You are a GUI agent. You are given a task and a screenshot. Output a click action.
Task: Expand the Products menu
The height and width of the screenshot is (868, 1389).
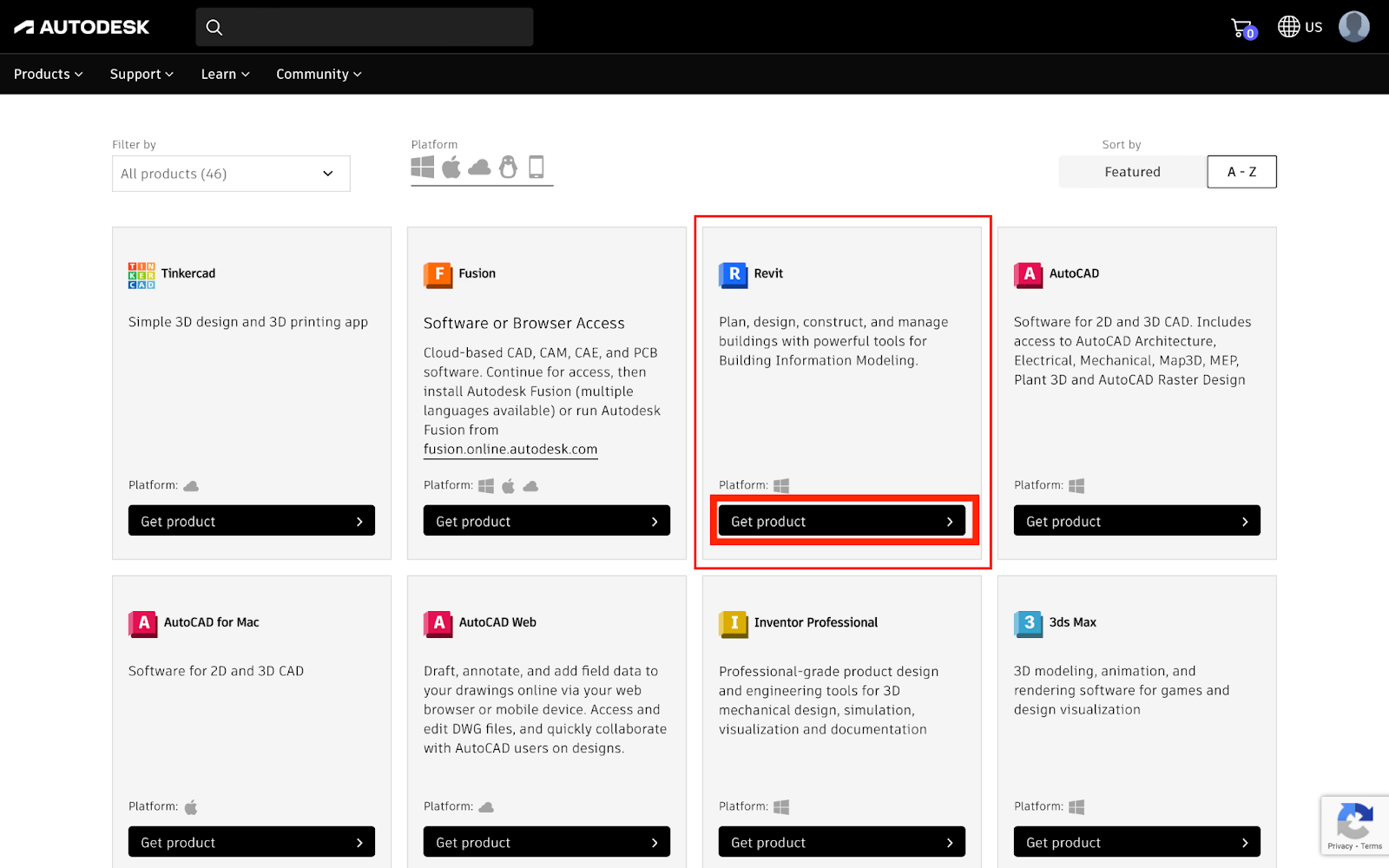pyautogui.click(x=48, y=74)
